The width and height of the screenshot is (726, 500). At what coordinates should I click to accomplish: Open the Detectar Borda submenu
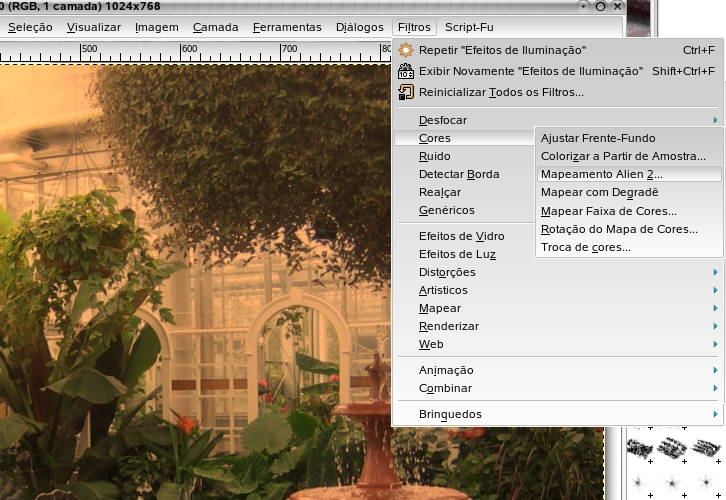point(464,174)
